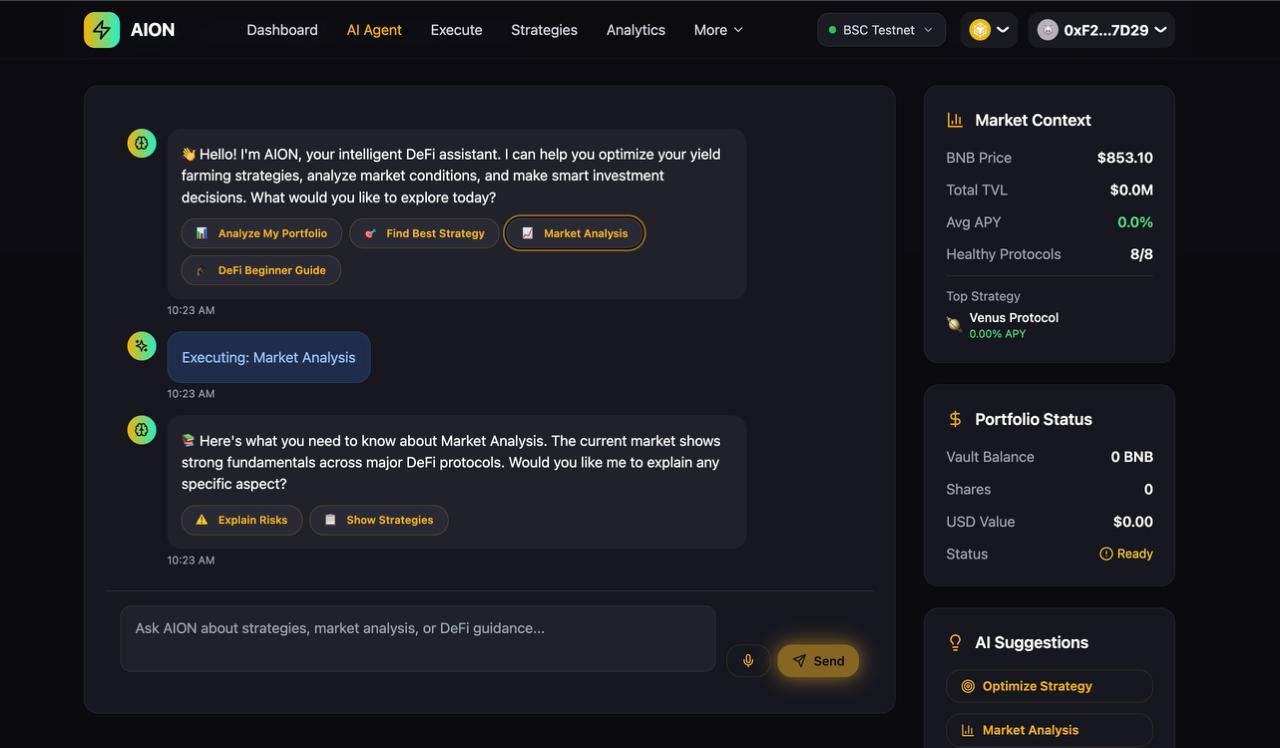This screenshot has width=1280, height=748.
Task: Go to the Dashboard tab
Action: click(282, 30)
